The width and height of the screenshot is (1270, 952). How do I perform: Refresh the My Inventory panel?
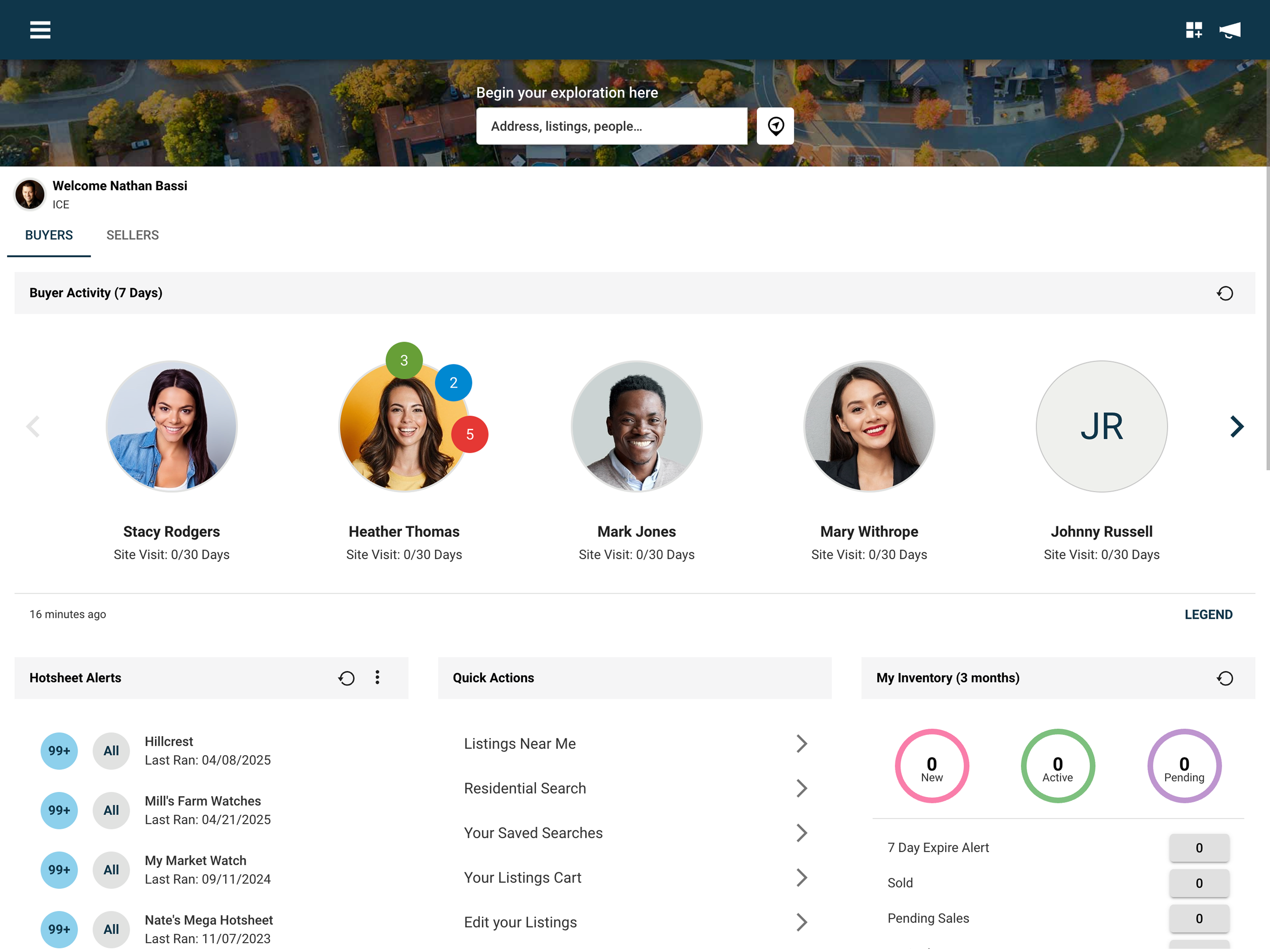click(1224, 678)
